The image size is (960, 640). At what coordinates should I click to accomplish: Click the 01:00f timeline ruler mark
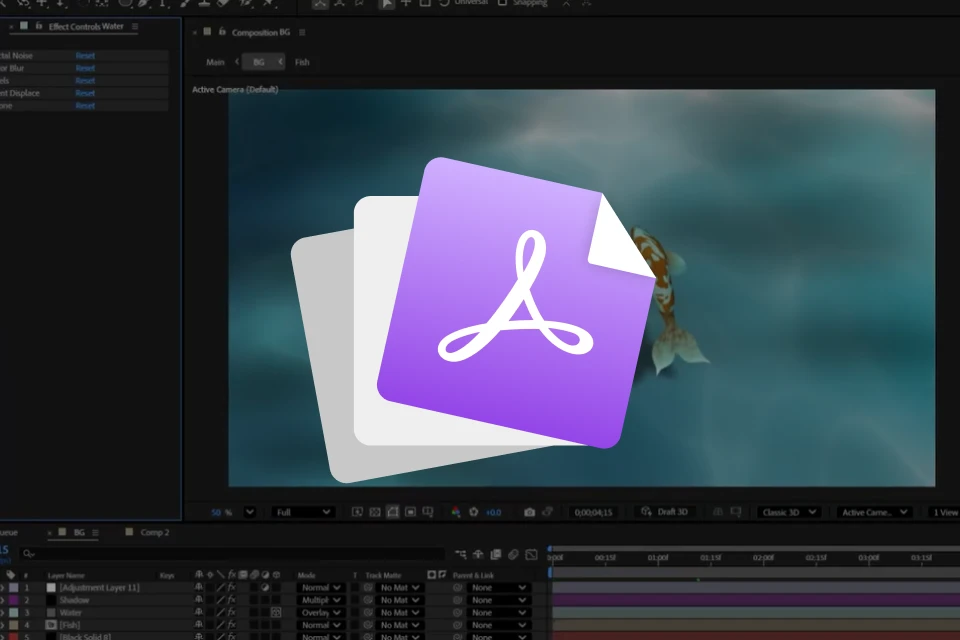click(658, 557)
